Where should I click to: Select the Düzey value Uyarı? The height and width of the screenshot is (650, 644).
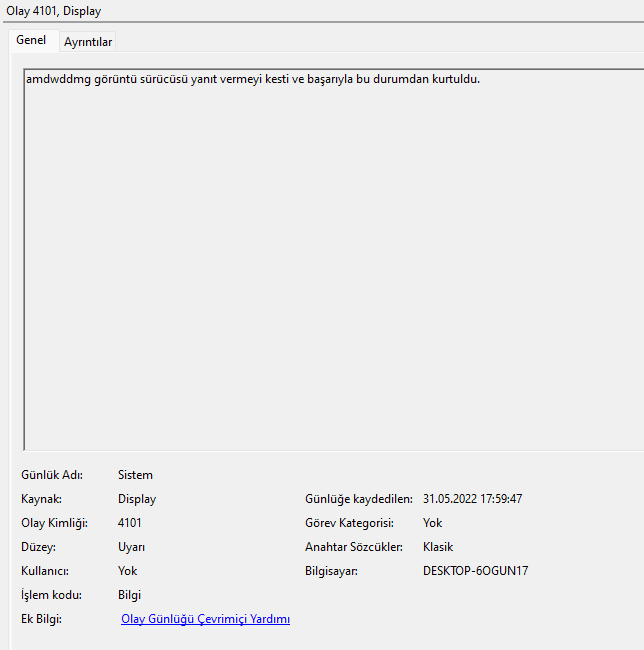131,547
